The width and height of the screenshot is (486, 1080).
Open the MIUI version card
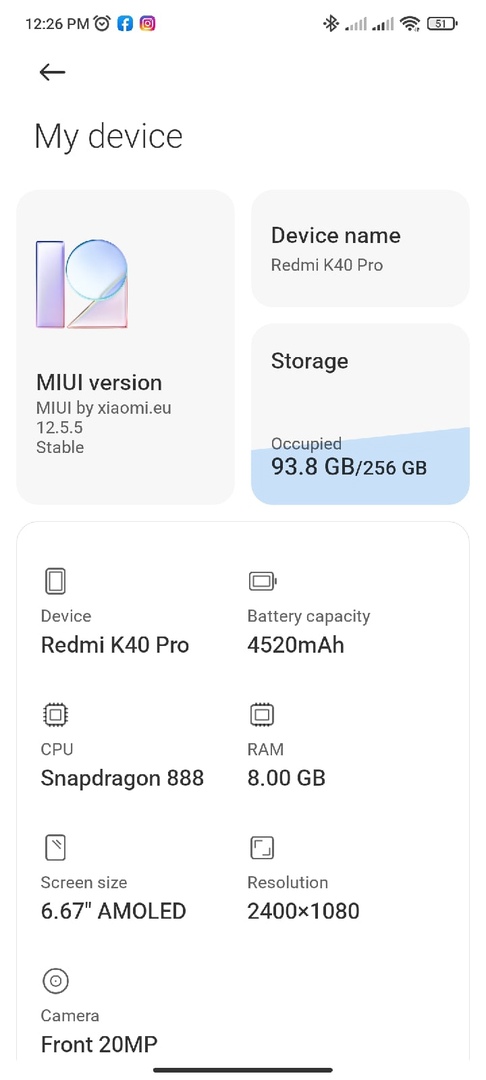[x=125, y=347]
